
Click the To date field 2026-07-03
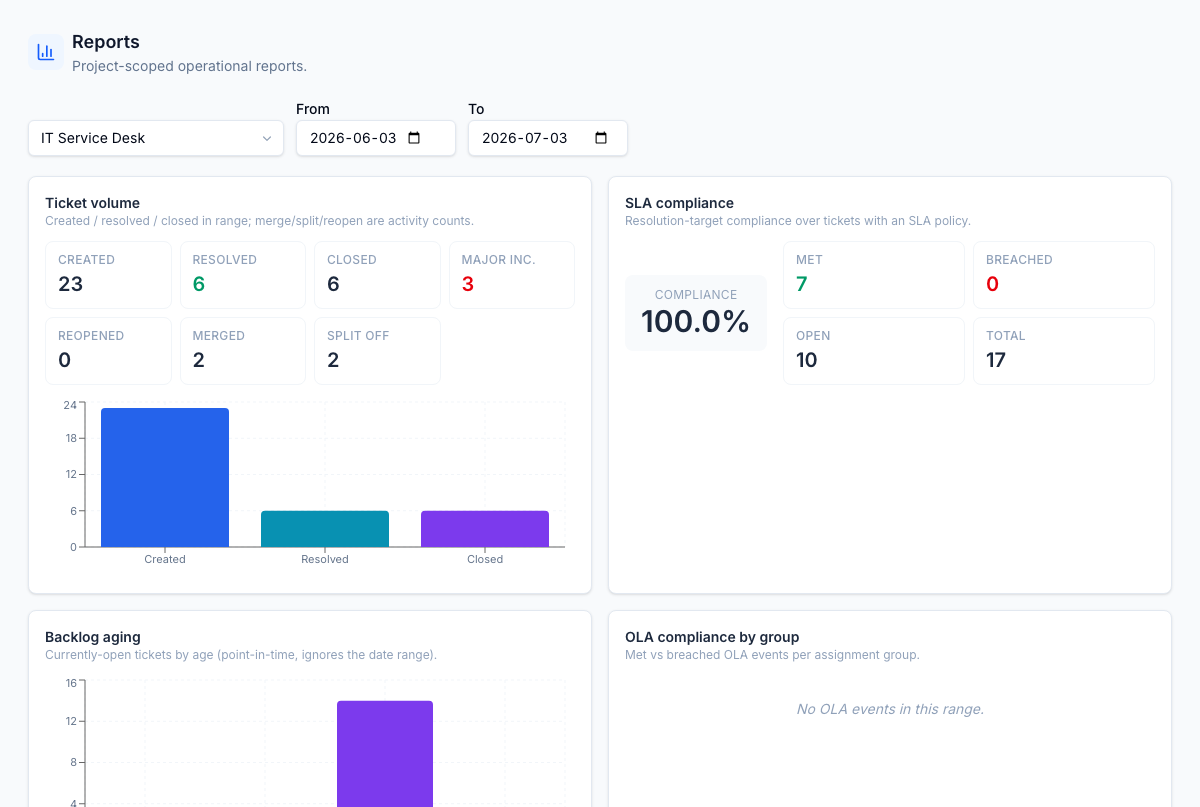(x=548, y=138)
